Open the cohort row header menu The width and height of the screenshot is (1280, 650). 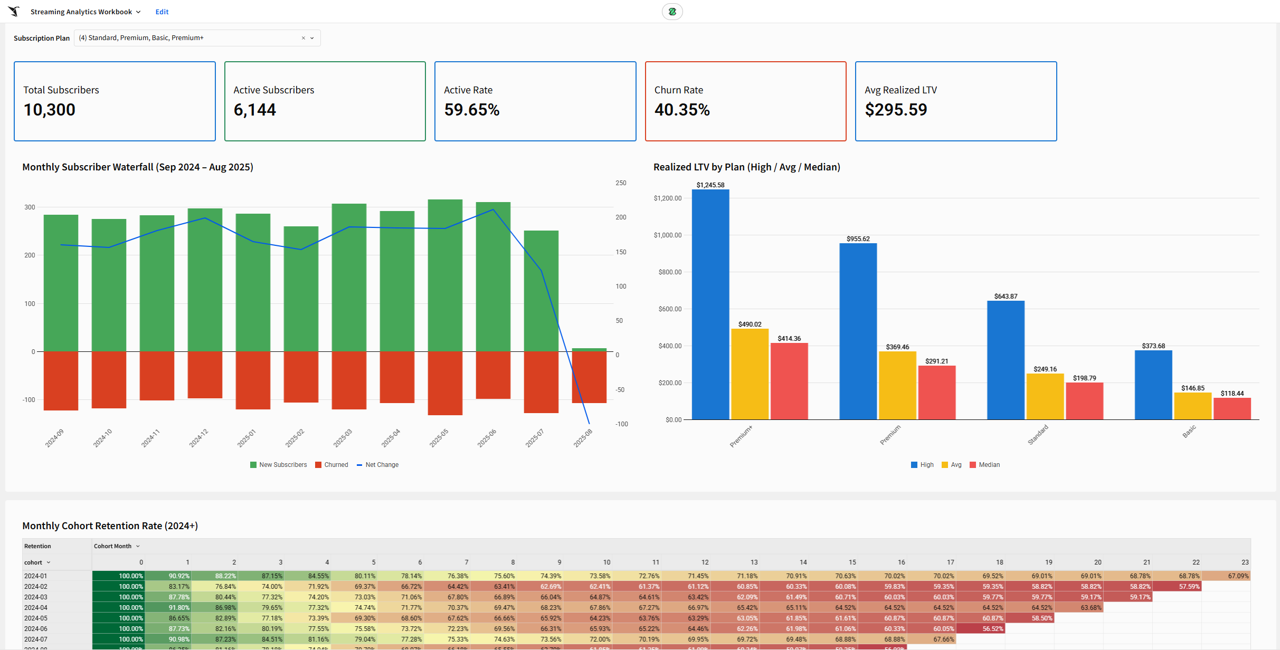[48, 562]
